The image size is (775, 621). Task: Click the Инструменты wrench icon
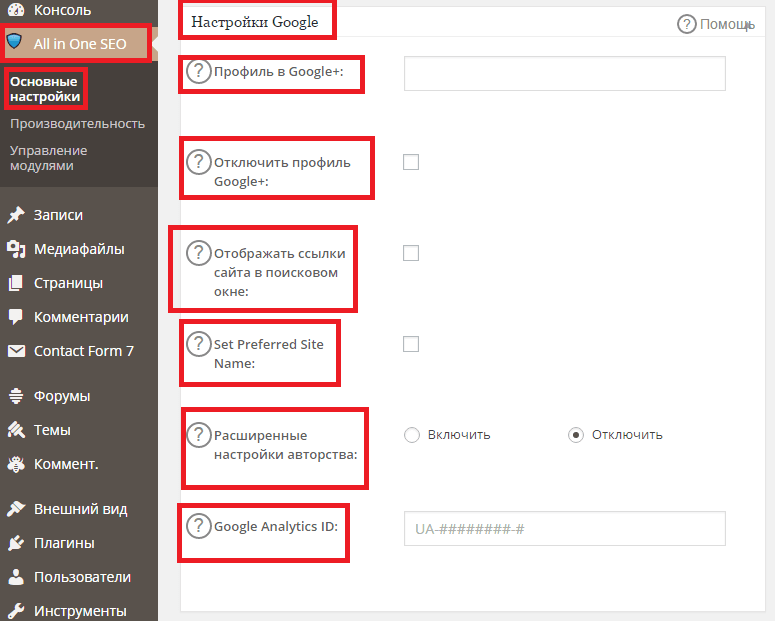click(16, 611)
